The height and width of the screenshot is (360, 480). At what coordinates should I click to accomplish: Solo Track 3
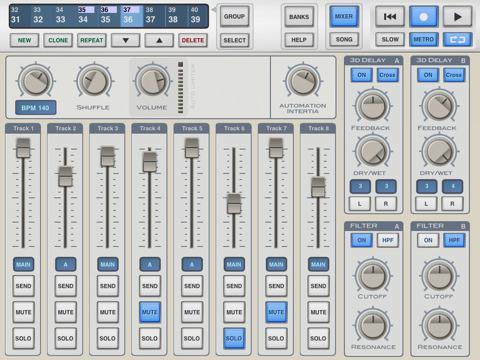(108, 338)
